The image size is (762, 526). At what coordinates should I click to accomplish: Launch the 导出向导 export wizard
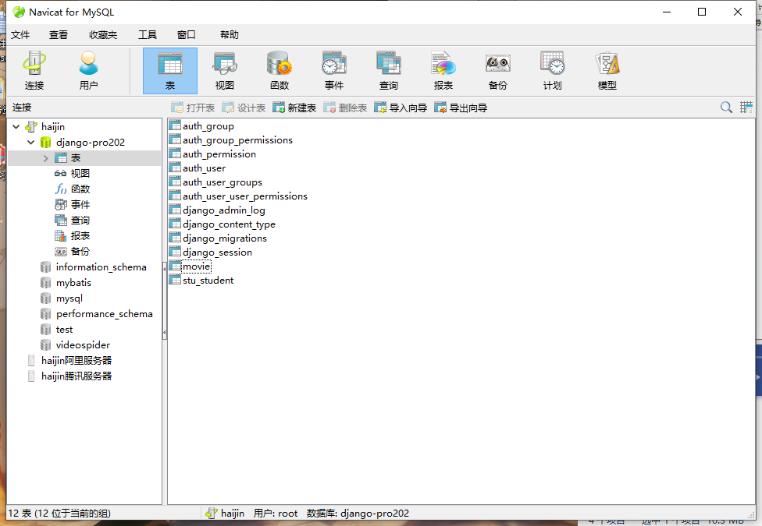(x=461, y=108)
